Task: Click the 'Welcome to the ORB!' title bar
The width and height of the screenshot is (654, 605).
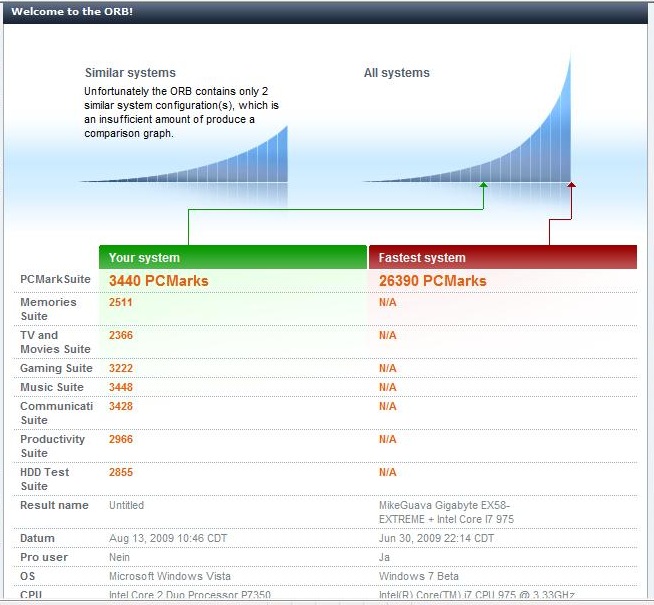Action: pos(326,12)
